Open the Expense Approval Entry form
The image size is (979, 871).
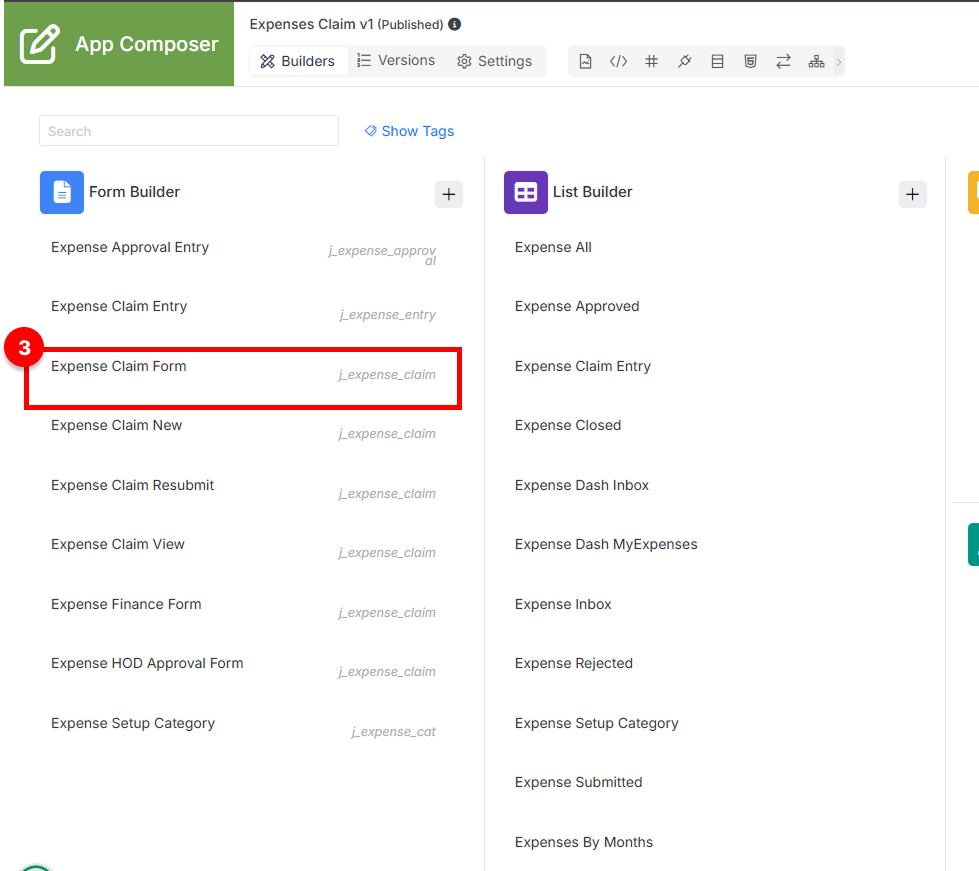(130, 247)
